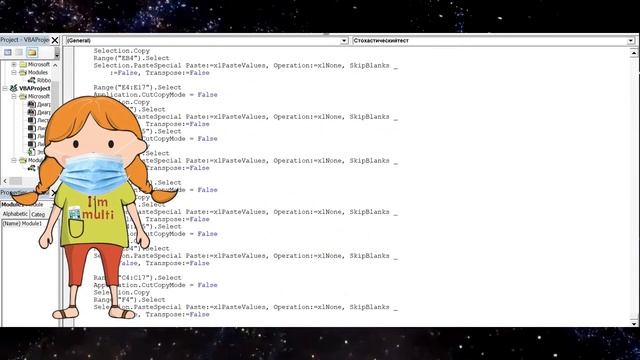This screenshot has height=360, width=640.
Task: Click the Range("C4:C17").Select code line
Action: pos(137,278)
